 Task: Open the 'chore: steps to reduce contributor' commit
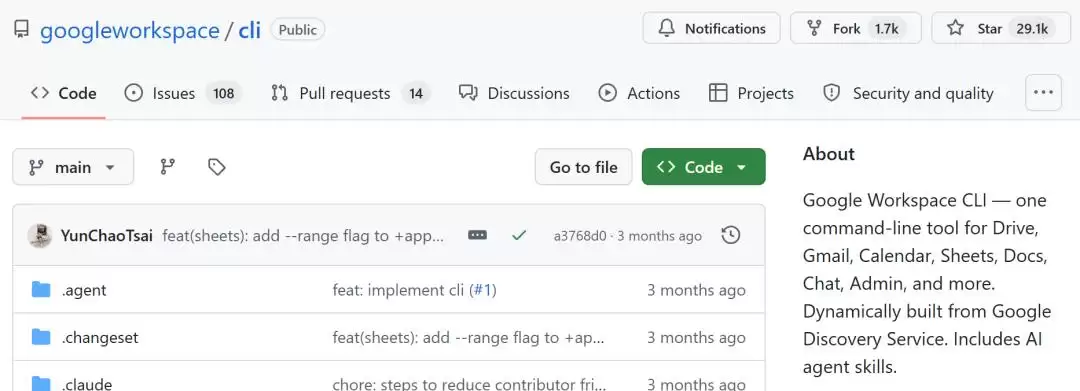(x=470, y=384)
